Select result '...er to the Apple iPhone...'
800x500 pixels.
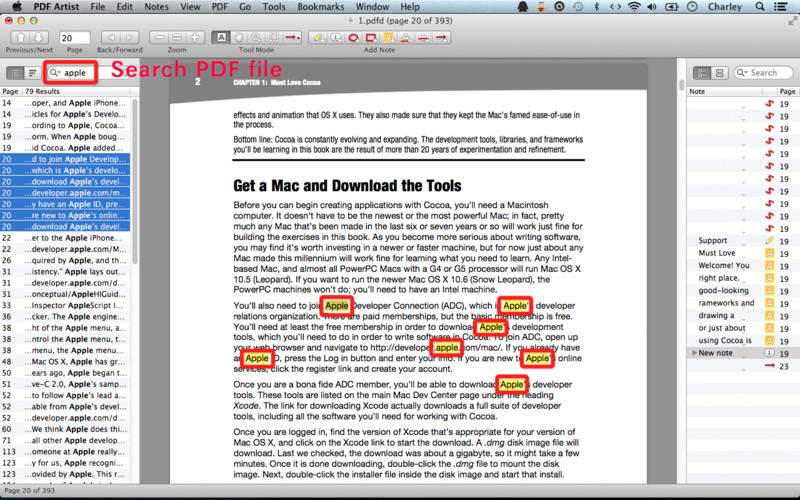pyautogui.click(x=65, y=238)
